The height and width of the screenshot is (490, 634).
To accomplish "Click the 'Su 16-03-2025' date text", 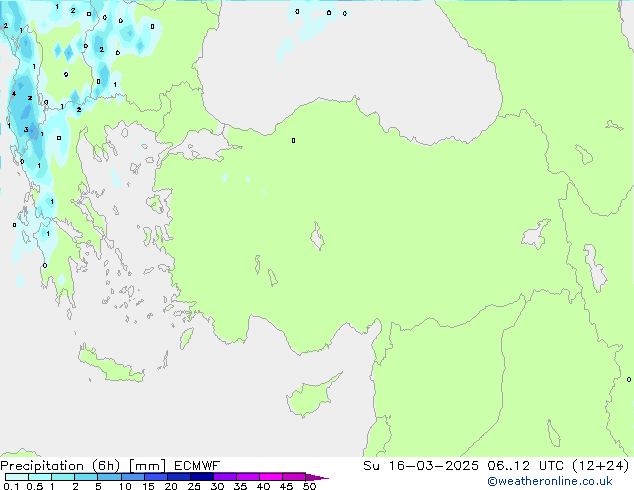I will pyautogui.click(x=421, y=466).
